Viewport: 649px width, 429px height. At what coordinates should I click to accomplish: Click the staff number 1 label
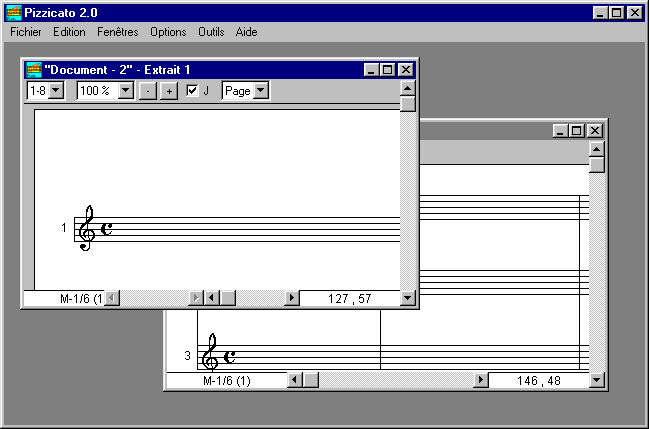(64, 228)
